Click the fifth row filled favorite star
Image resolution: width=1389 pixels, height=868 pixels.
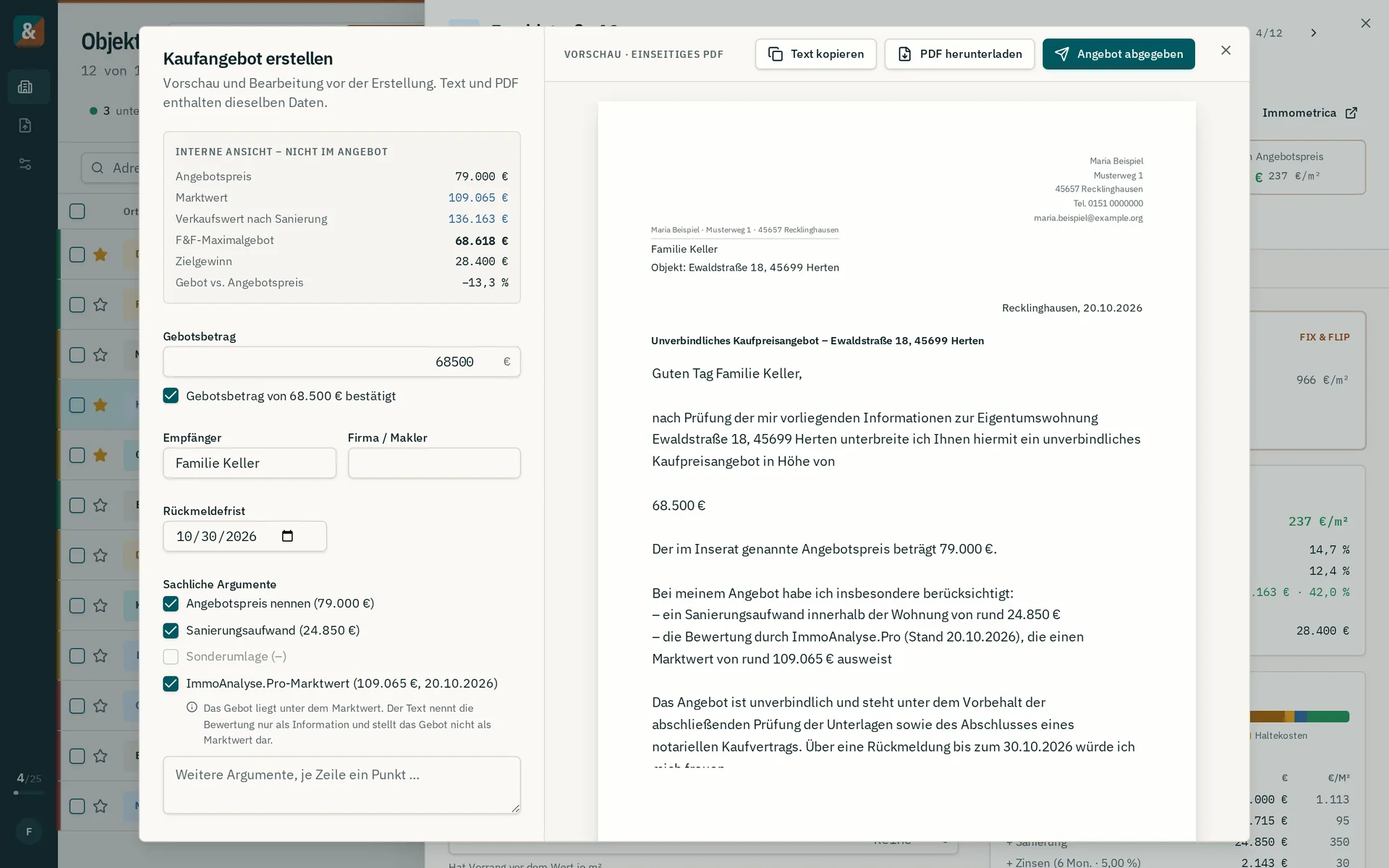pyautogui.click(x=100, y=455)
